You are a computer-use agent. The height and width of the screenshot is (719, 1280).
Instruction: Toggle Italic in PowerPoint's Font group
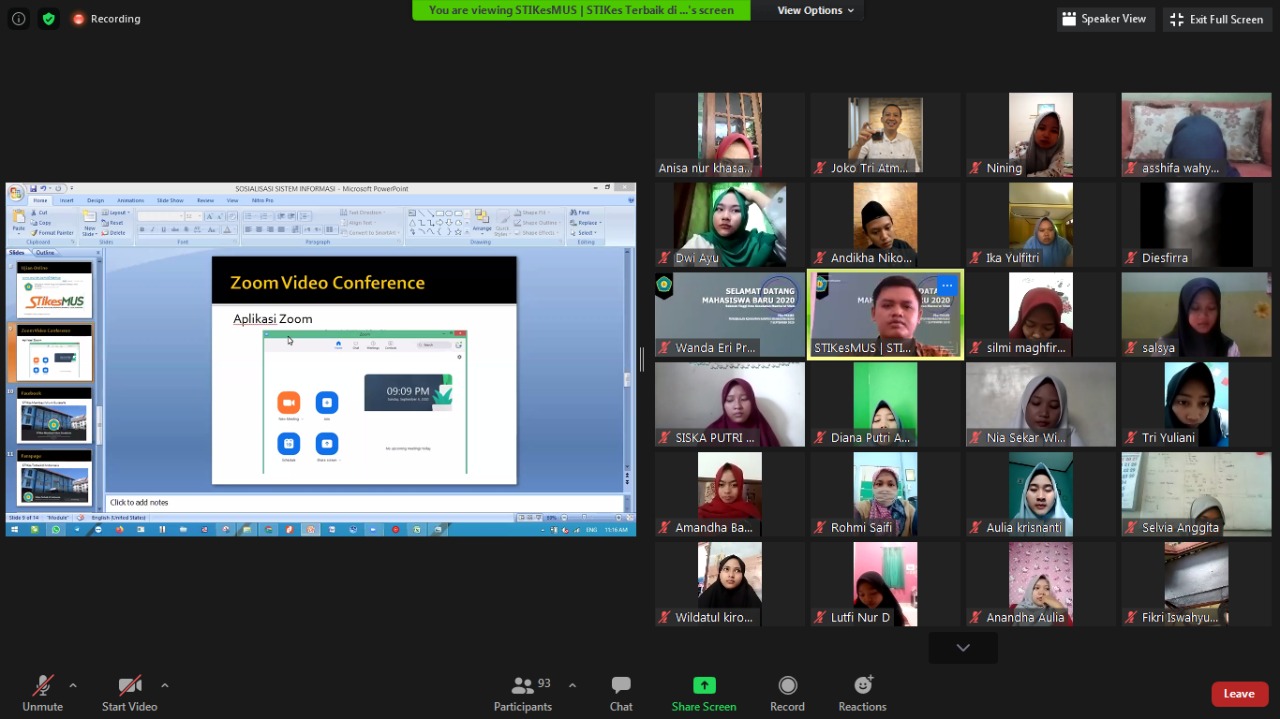[153, 229]
